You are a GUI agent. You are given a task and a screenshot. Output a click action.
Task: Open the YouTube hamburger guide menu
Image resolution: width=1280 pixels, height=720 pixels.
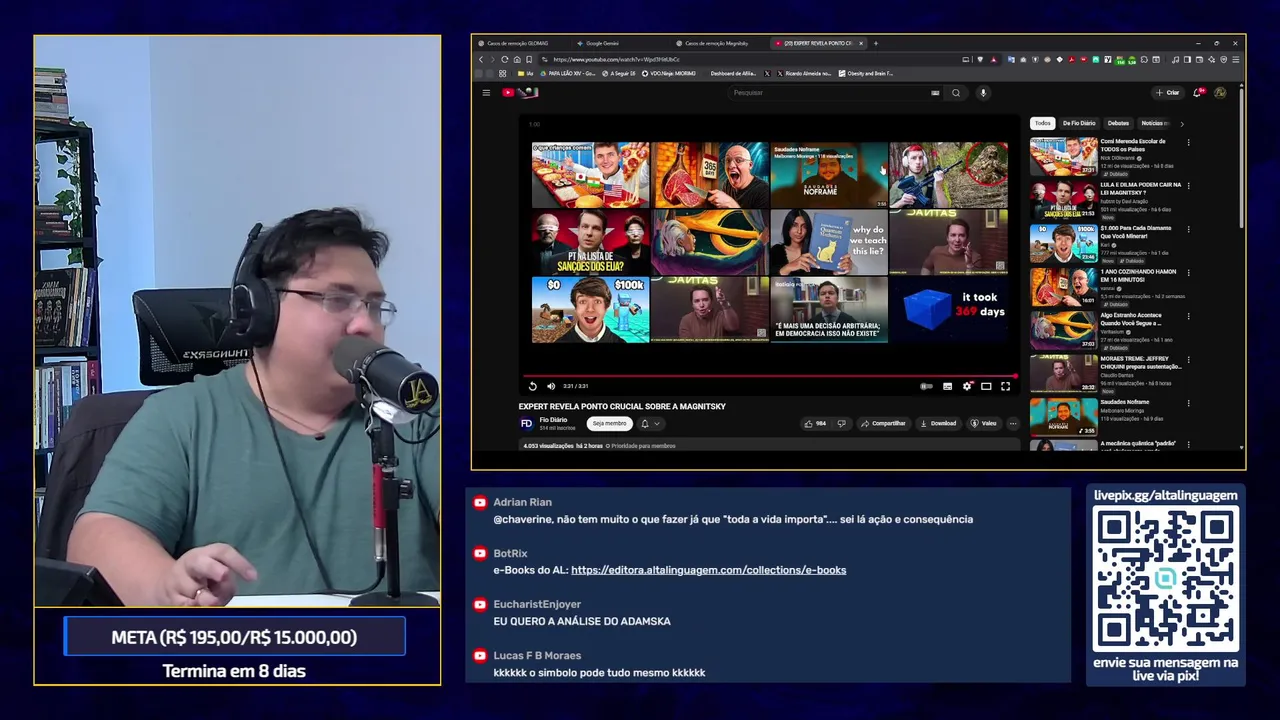(486, 93)
